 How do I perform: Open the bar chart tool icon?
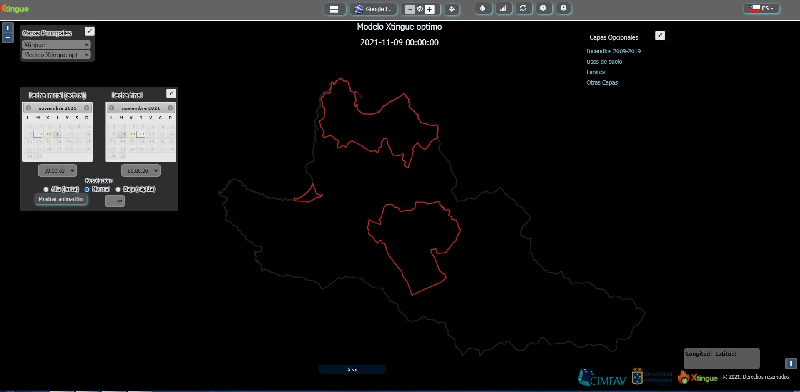503,8
